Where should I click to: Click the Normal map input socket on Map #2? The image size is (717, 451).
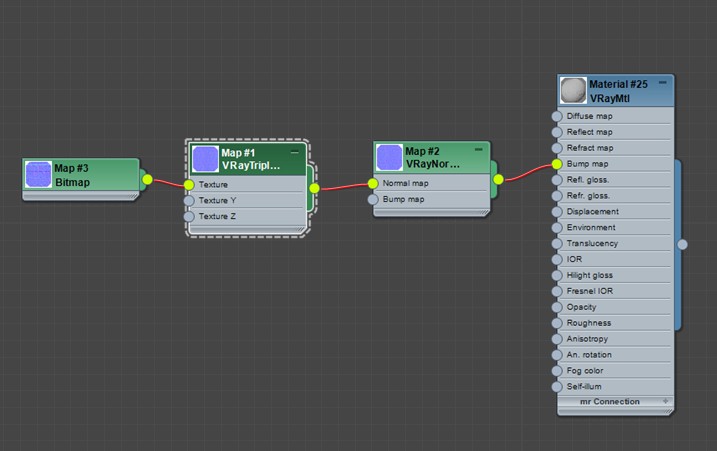[x=373, y=183]
